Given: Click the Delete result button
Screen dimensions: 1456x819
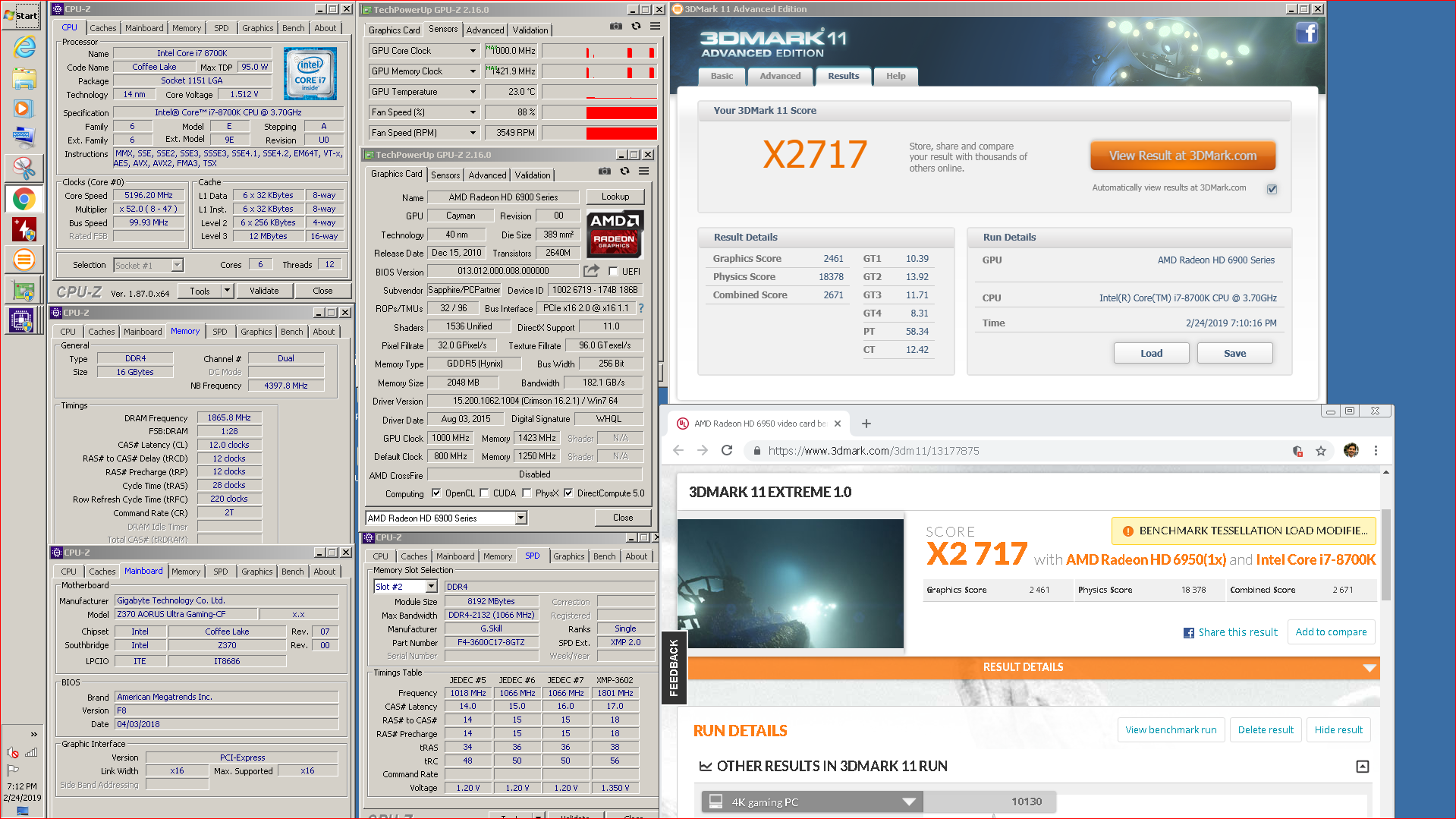Looking at the screenshot, I should click(x=1266, y=729).
